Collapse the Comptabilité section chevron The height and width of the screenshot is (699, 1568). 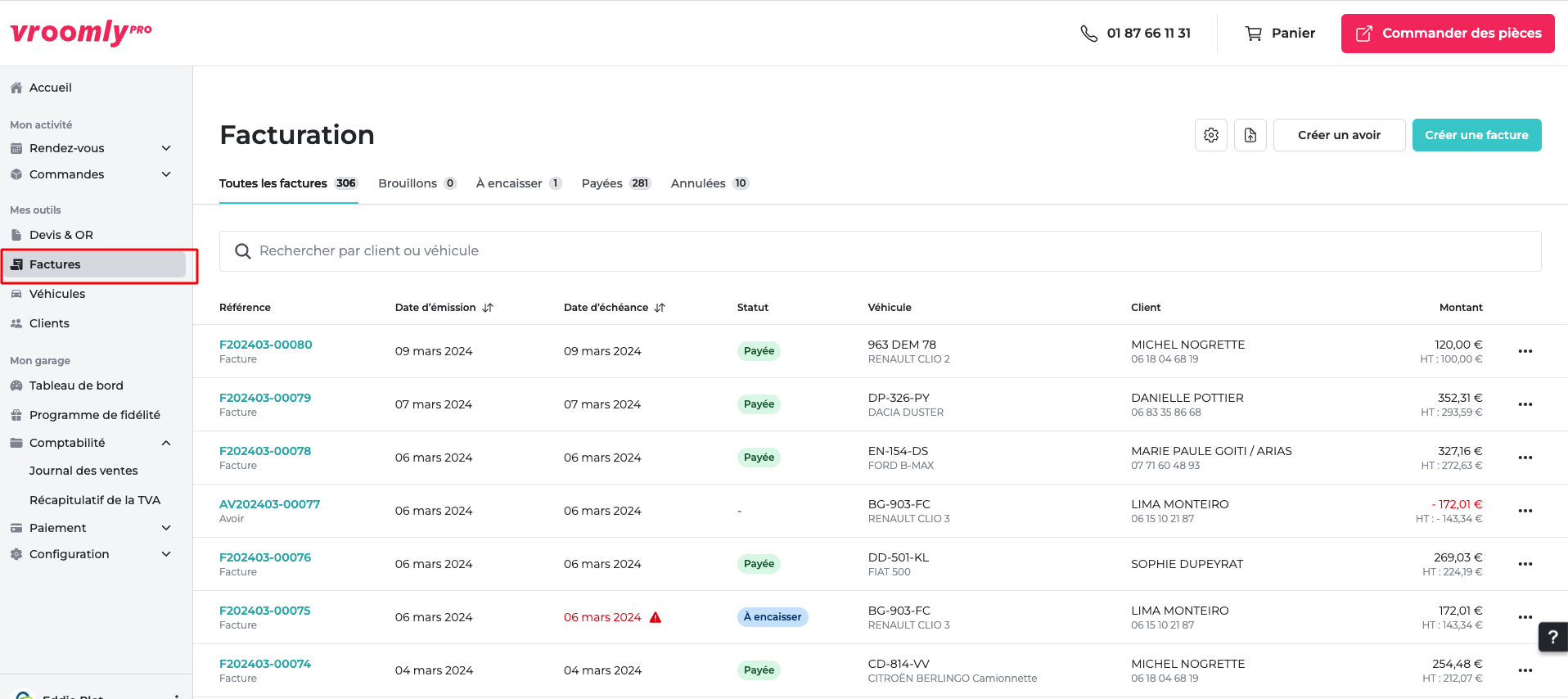(166, 443)
